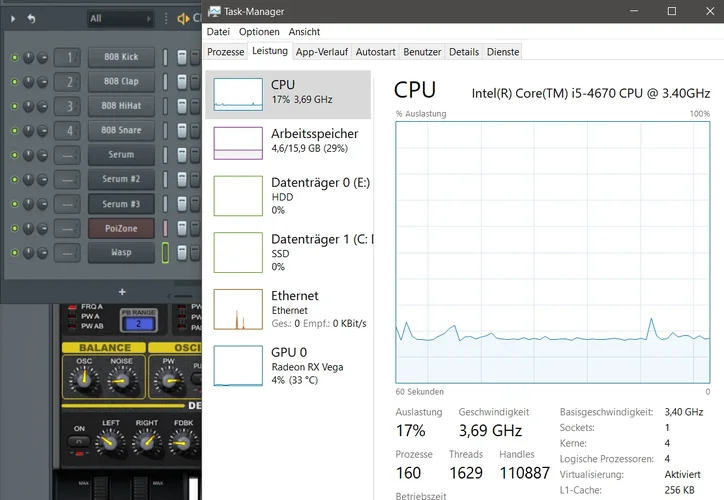Open the Ansicht menu
Screen dimensions: 724x500
[x=304, y=32]
